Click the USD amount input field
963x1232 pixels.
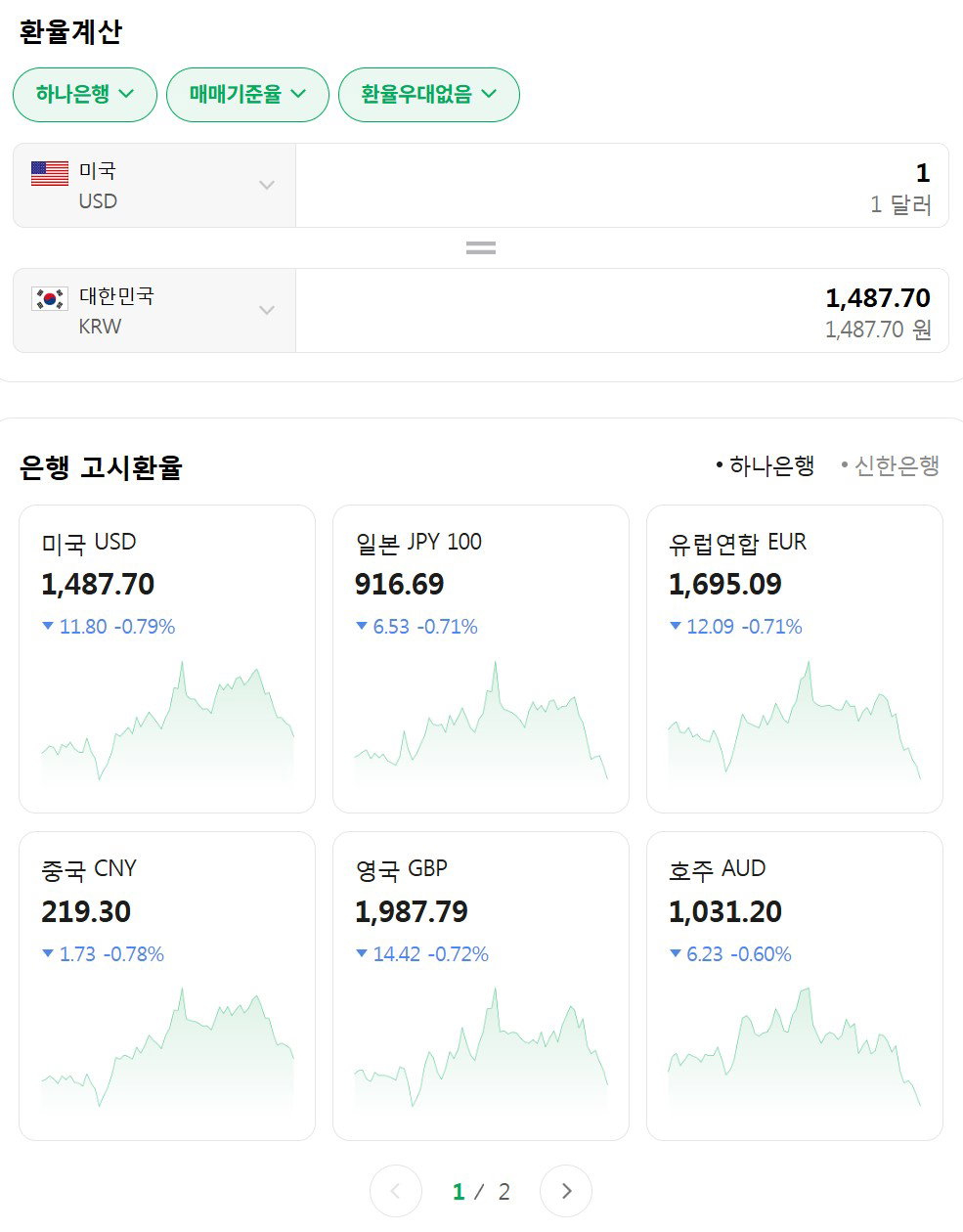[x=622, y=186]
